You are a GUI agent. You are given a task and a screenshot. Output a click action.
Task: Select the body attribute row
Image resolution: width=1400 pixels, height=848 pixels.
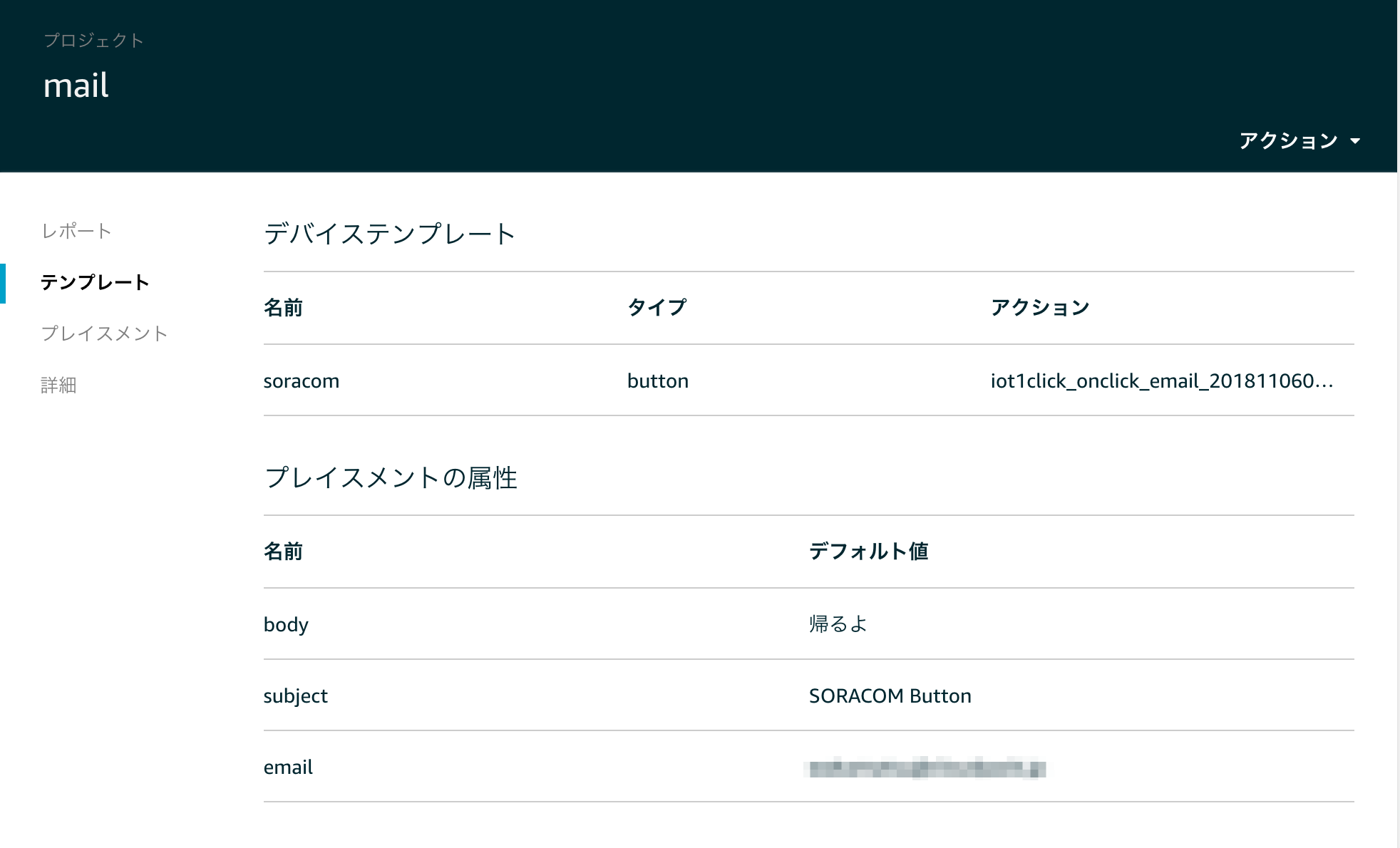pos(286,624)
